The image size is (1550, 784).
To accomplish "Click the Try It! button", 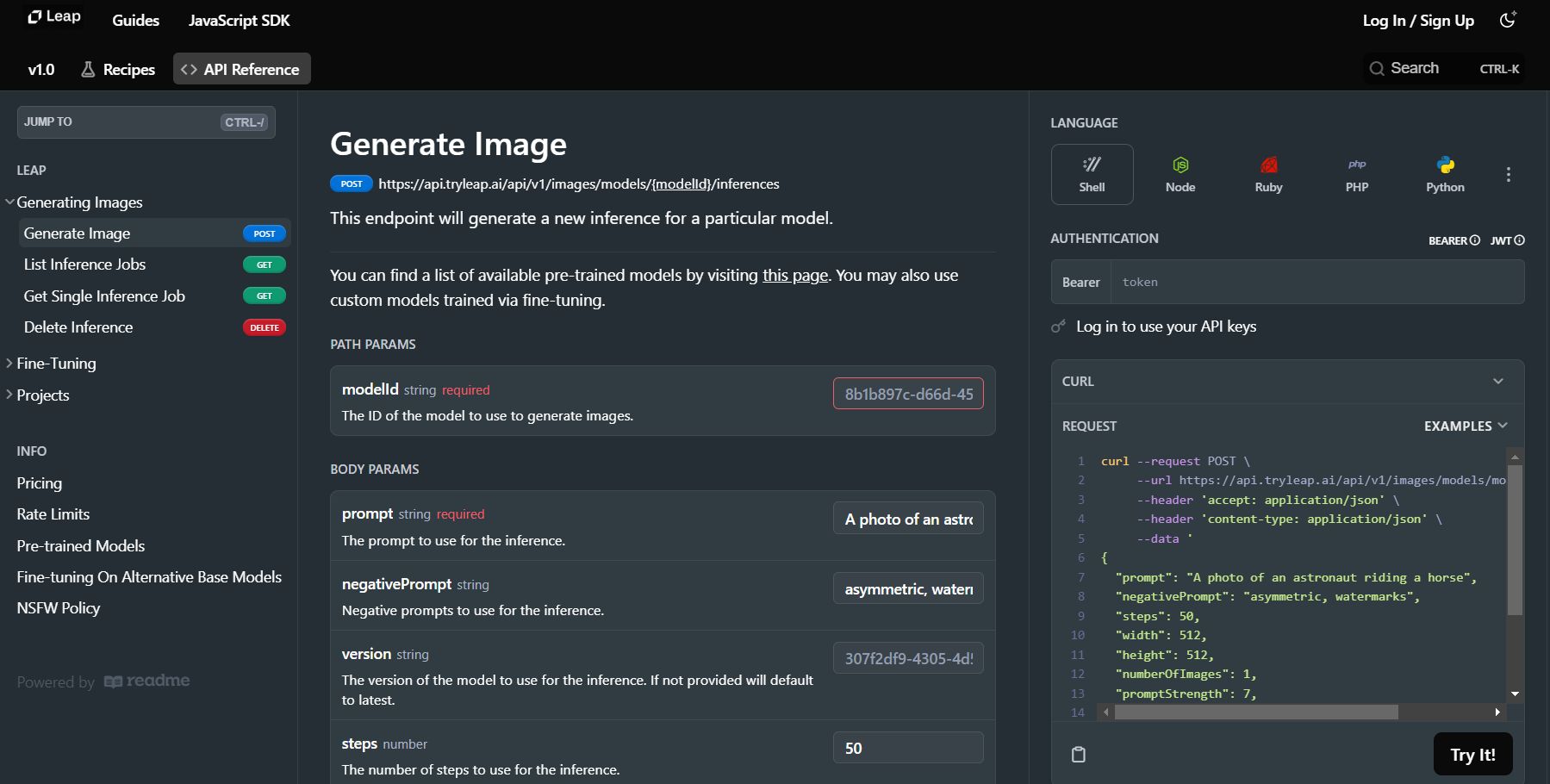I will 1472,754.
